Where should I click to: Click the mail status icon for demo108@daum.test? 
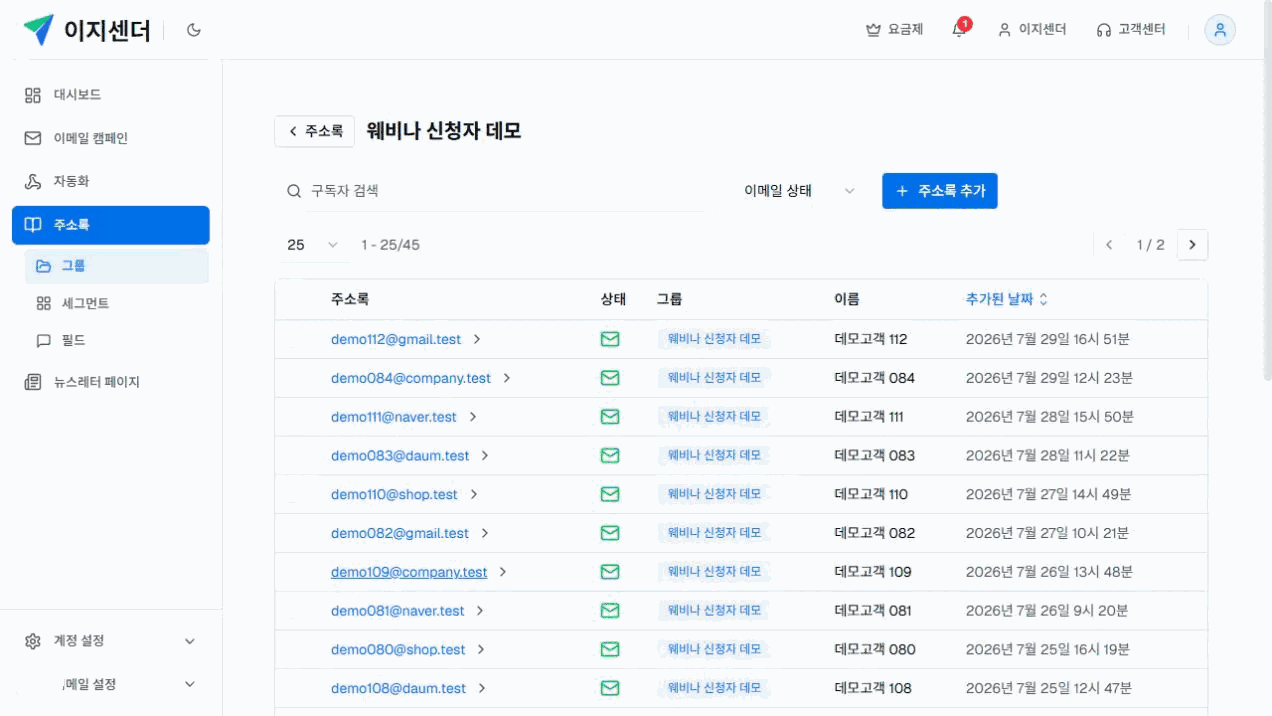tap(610, 688)
